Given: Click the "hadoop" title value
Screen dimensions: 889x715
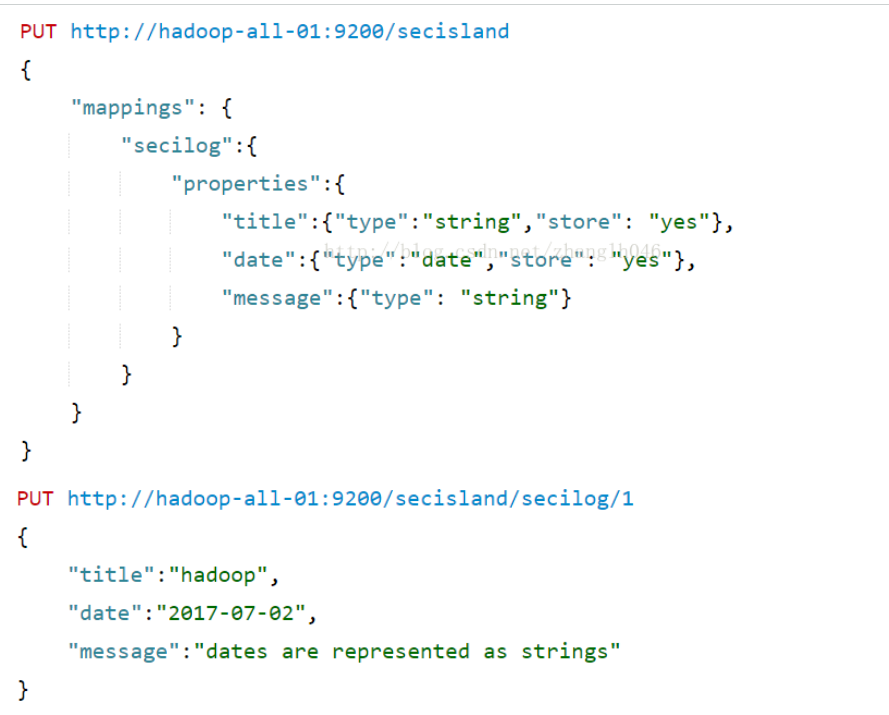Looking at the screenshot, I should [219, 575].
